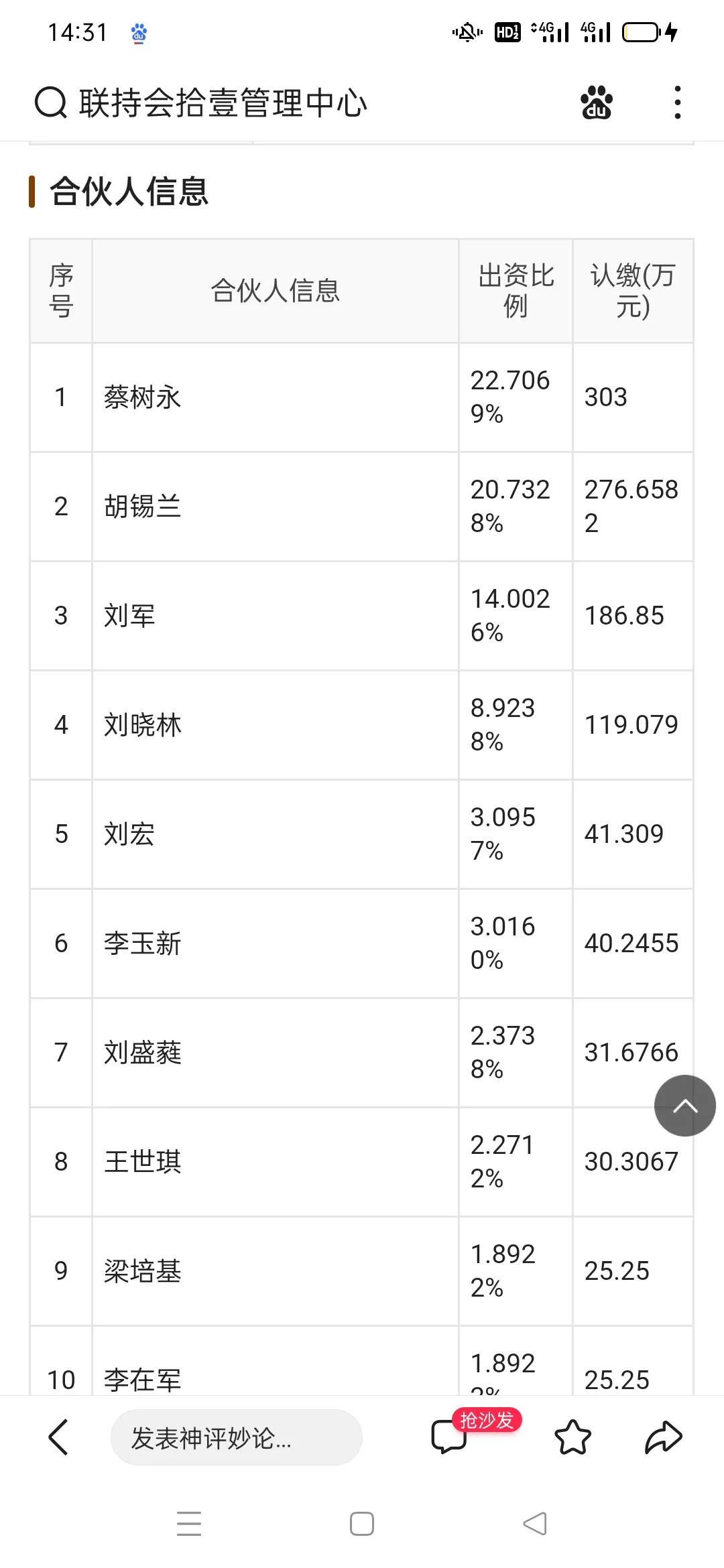Tap the scroll-to-top circle button
Image resolution: width=724 pixels, height=1568 pixels.
[684, 1106]
